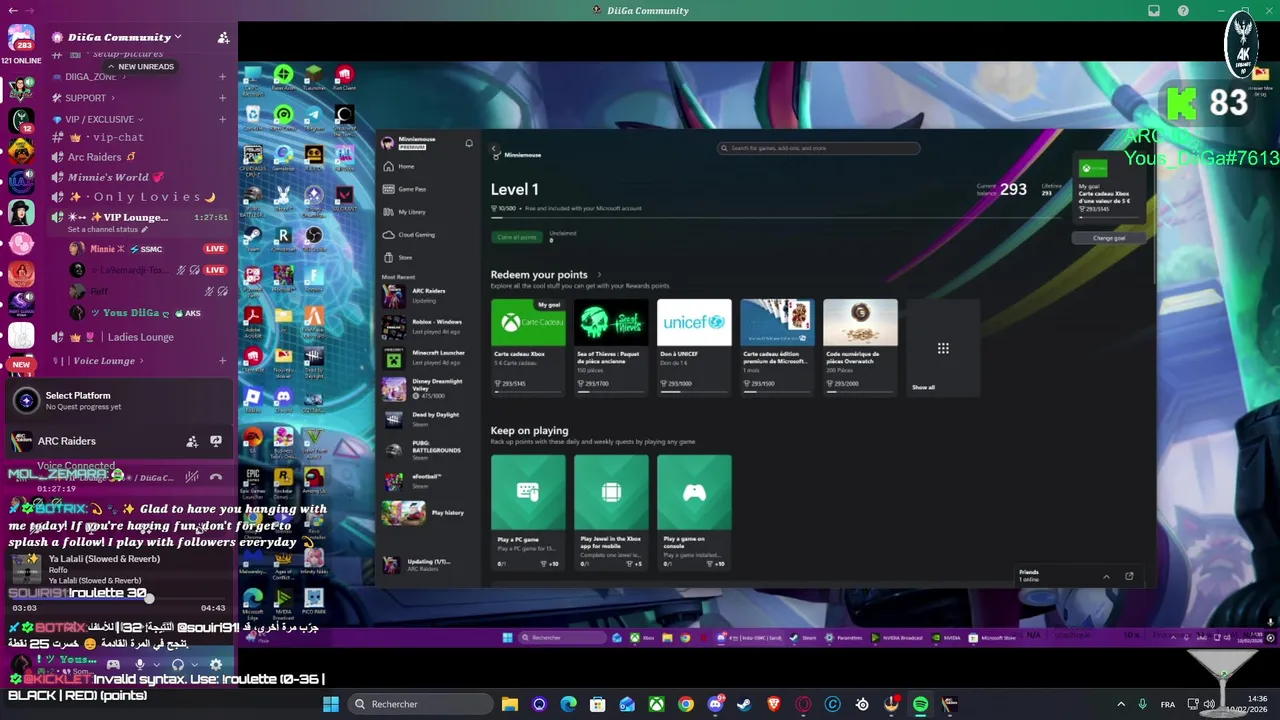Viewport: 1280px width, 720px height.
Task: Toggle noise suppression in voice panel
Action: [x=192, y=477]
